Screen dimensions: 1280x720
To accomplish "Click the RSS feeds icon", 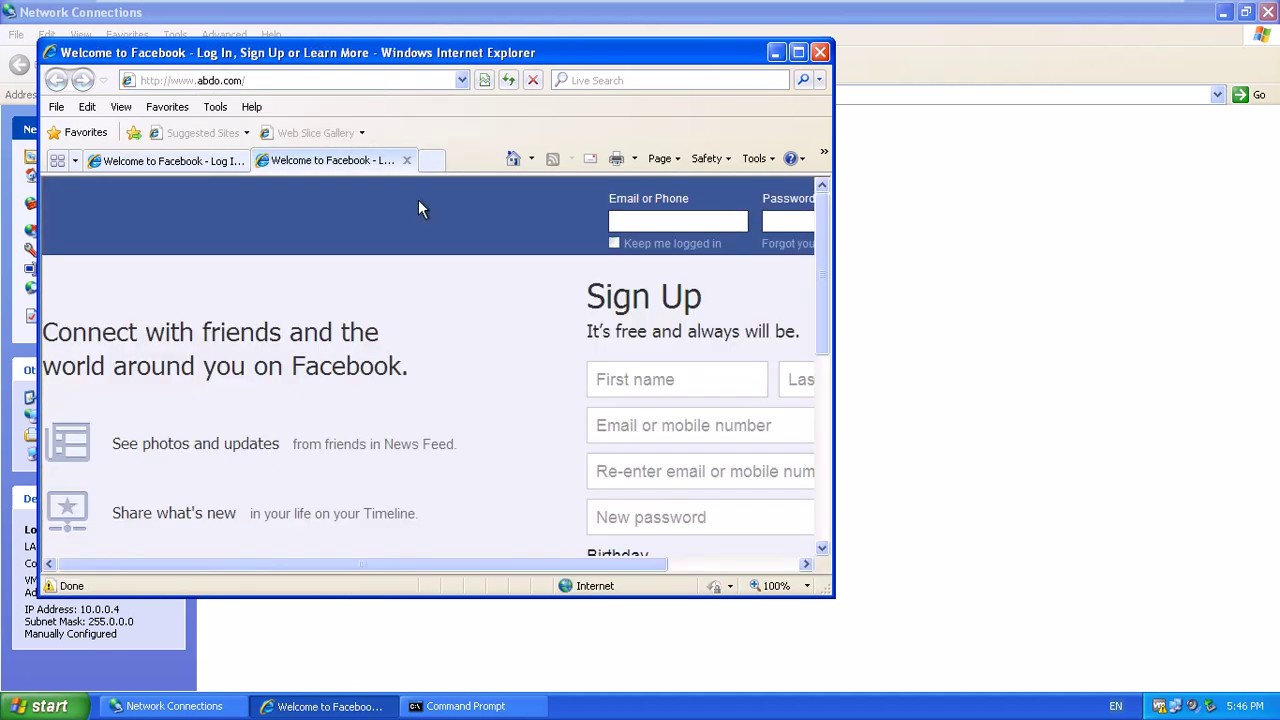I will tap(552, 158).
